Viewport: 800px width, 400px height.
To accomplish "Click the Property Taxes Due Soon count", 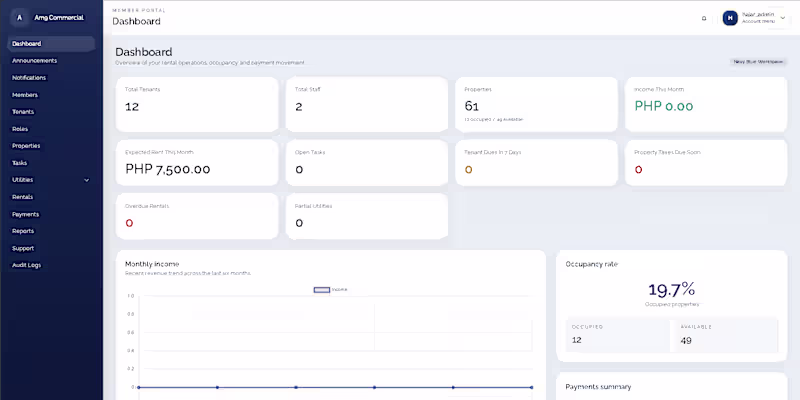I will click(638, 169).
